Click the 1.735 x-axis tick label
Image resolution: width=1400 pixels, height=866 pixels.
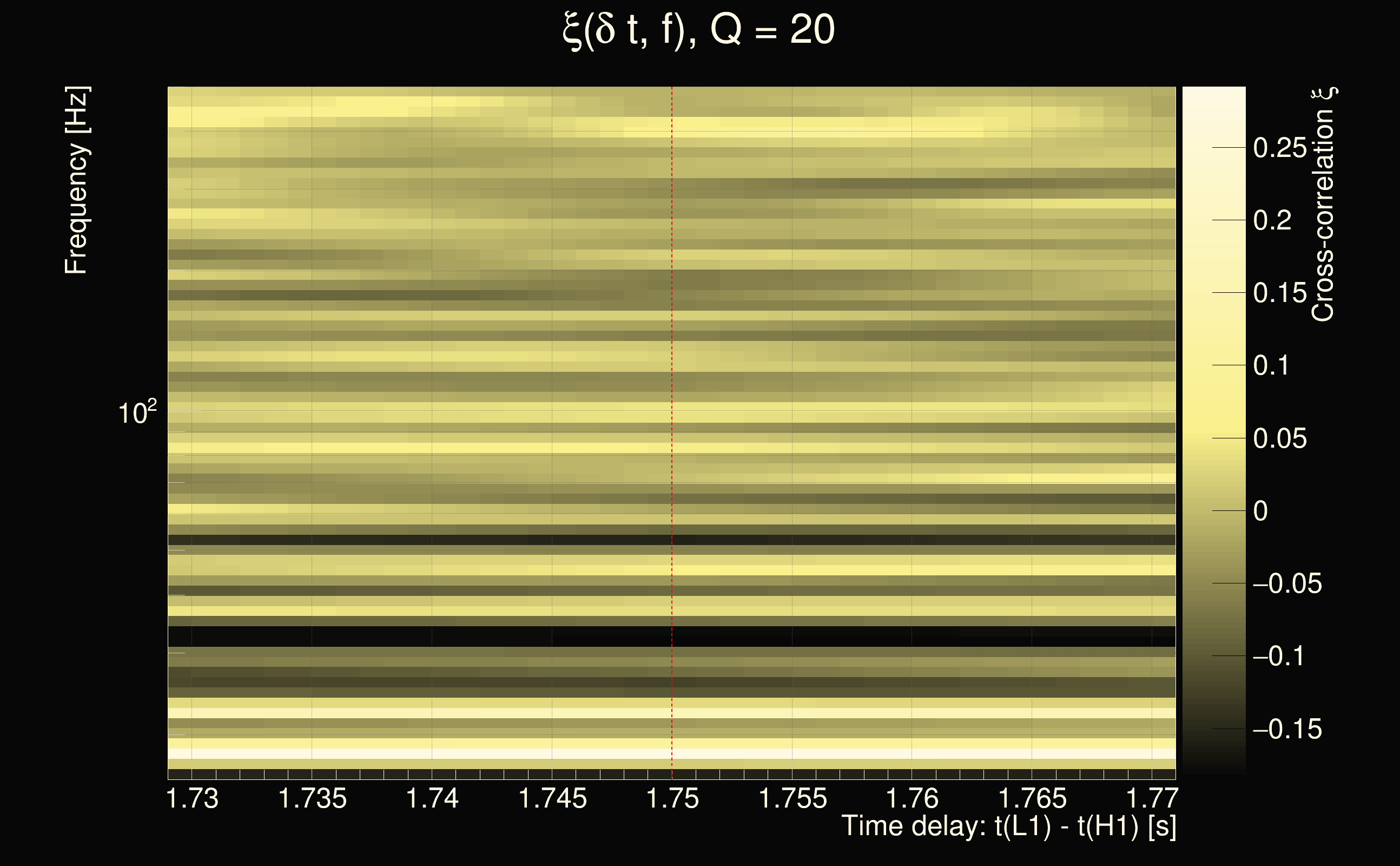tap(313, 798)
